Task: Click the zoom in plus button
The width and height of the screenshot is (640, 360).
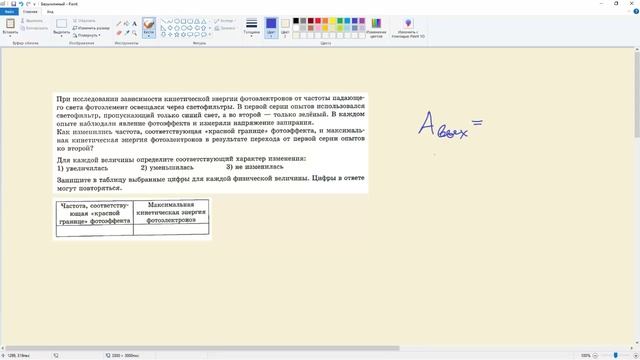Action: tap(636, 356)
